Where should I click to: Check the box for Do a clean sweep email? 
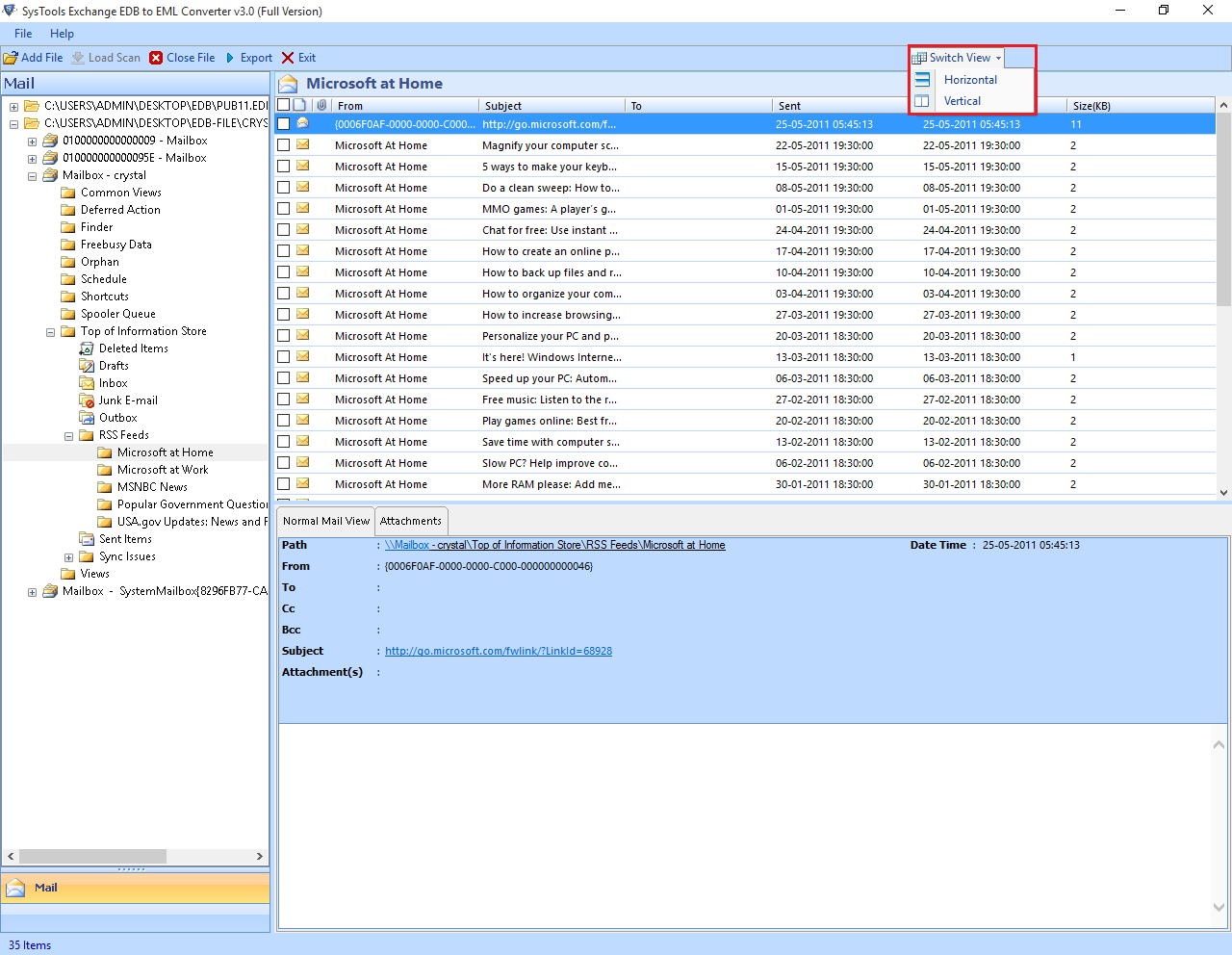click(283, 188)
